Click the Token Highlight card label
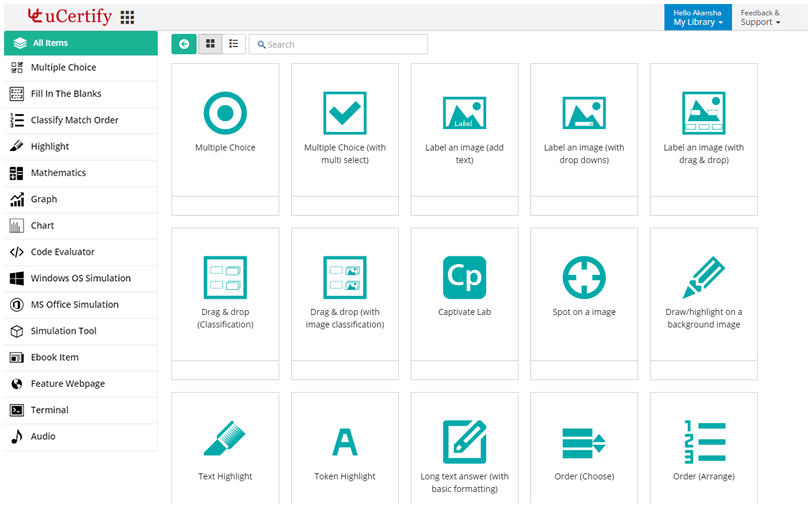This screenshot has width=810, height=510. point(345,476)
